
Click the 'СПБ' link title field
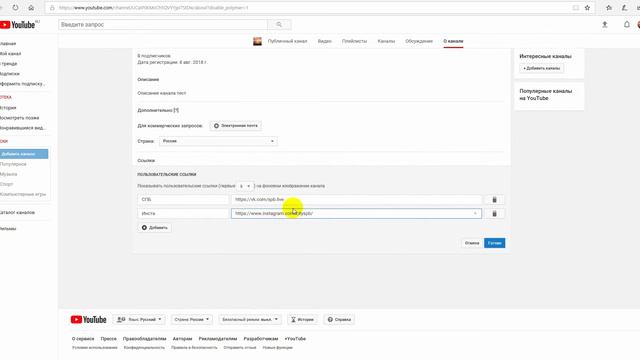click(183, 200)
